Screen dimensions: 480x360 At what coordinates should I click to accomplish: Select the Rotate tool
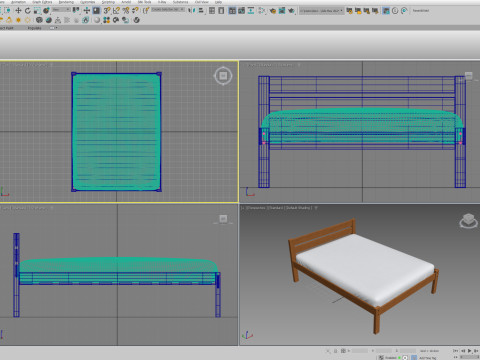pyautogui.click(x=28, y=11)
